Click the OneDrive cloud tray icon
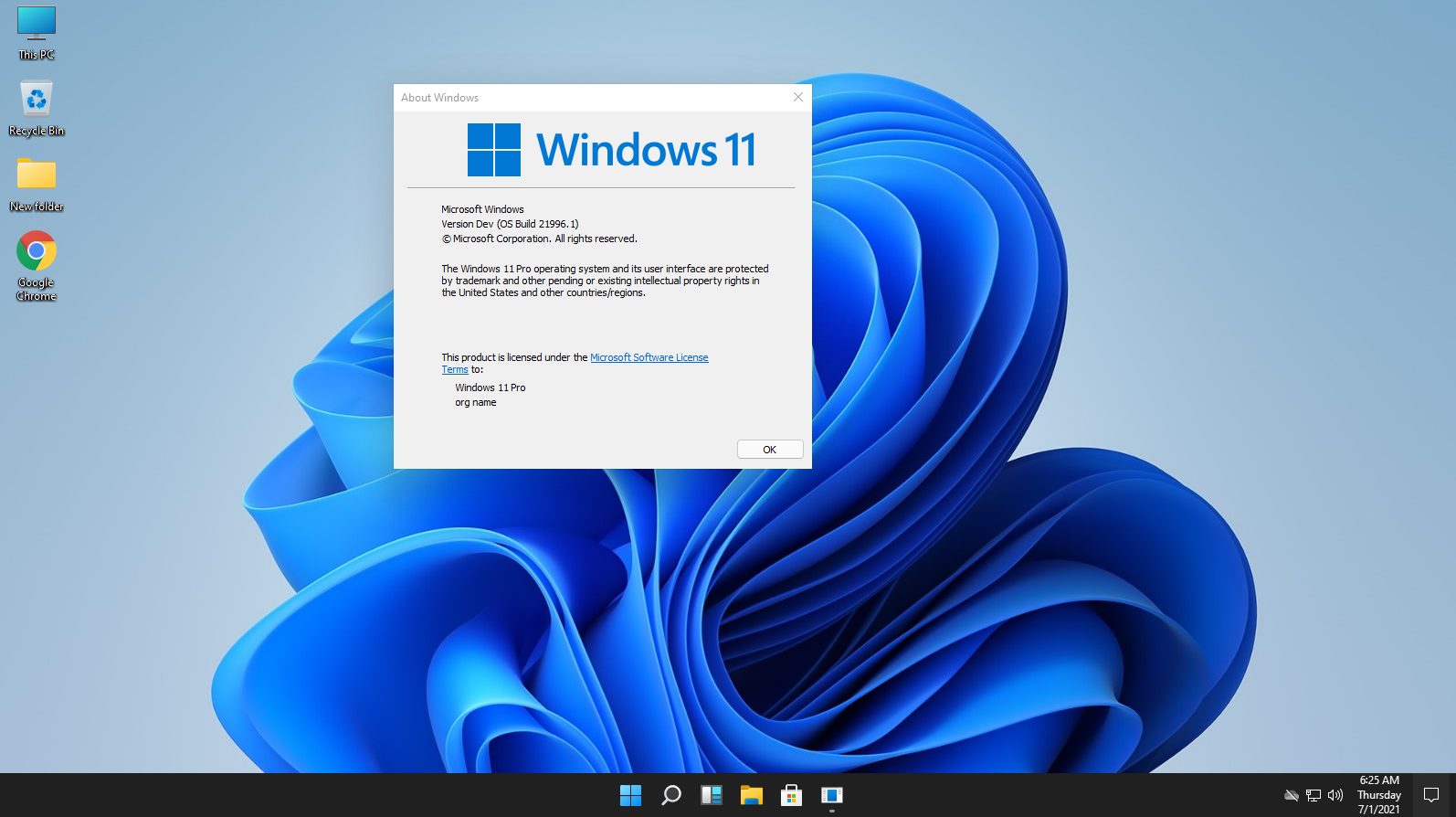Viewport: 1456px width, 817px height. point(1291,795)
